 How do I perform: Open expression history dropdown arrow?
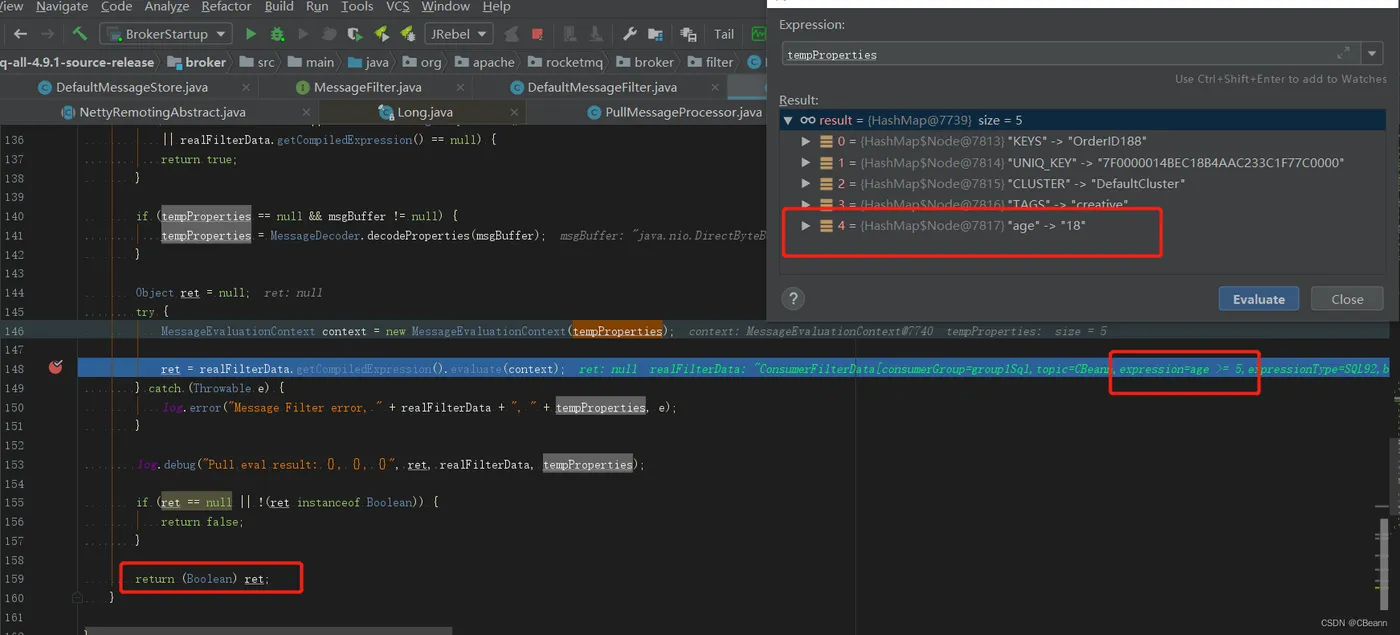[1372, 54]
